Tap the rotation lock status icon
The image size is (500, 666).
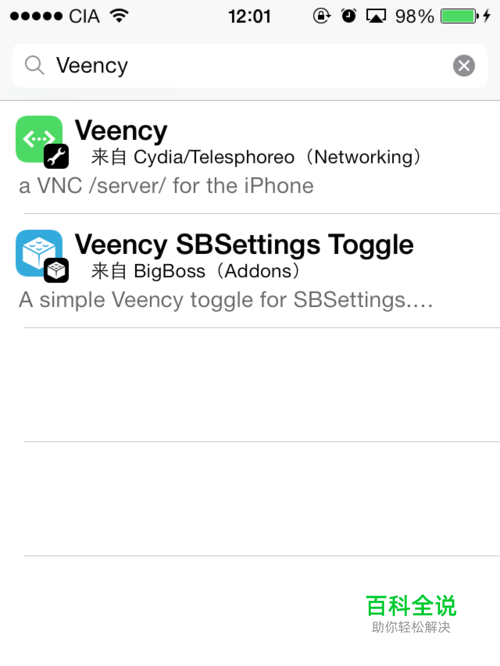click(321, 16)
